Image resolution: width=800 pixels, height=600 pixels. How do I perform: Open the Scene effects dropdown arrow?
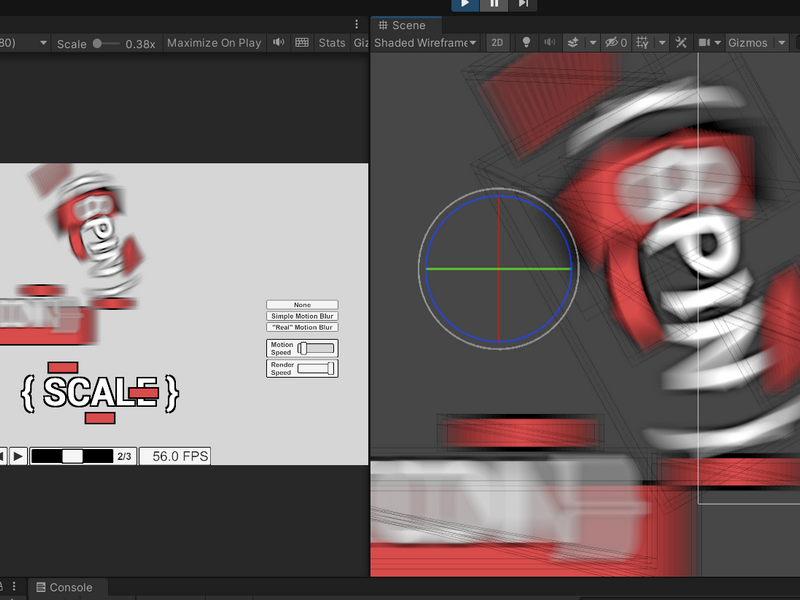click(593, 43)
